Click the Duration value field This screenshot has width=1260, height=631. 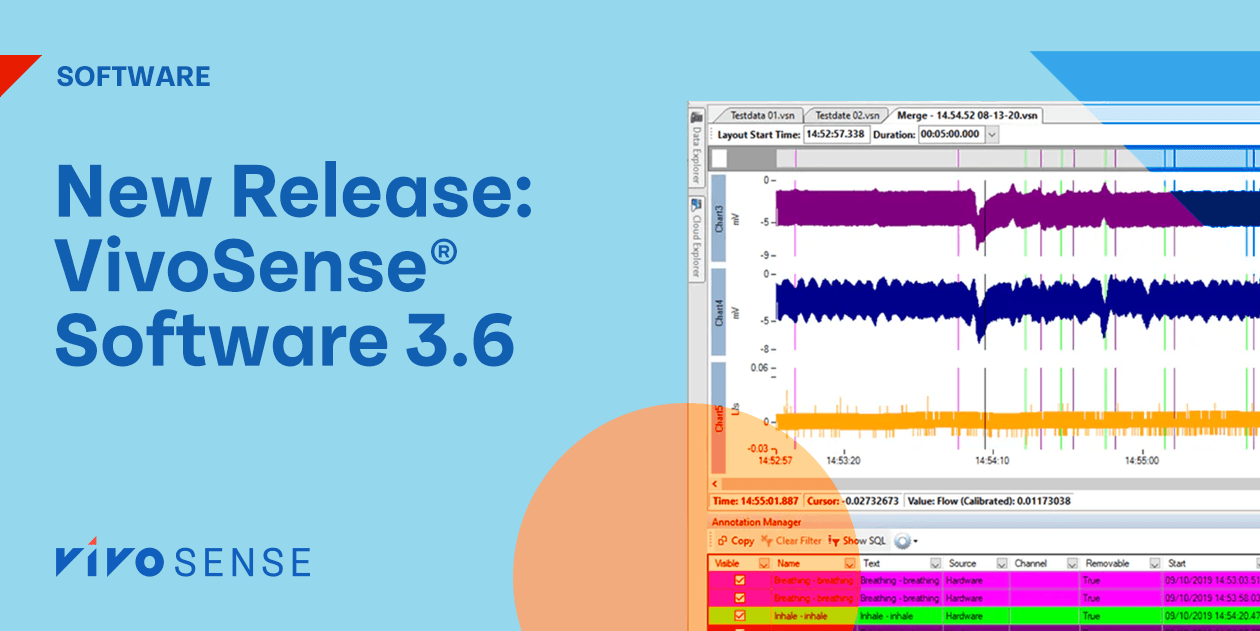[952, 134]
